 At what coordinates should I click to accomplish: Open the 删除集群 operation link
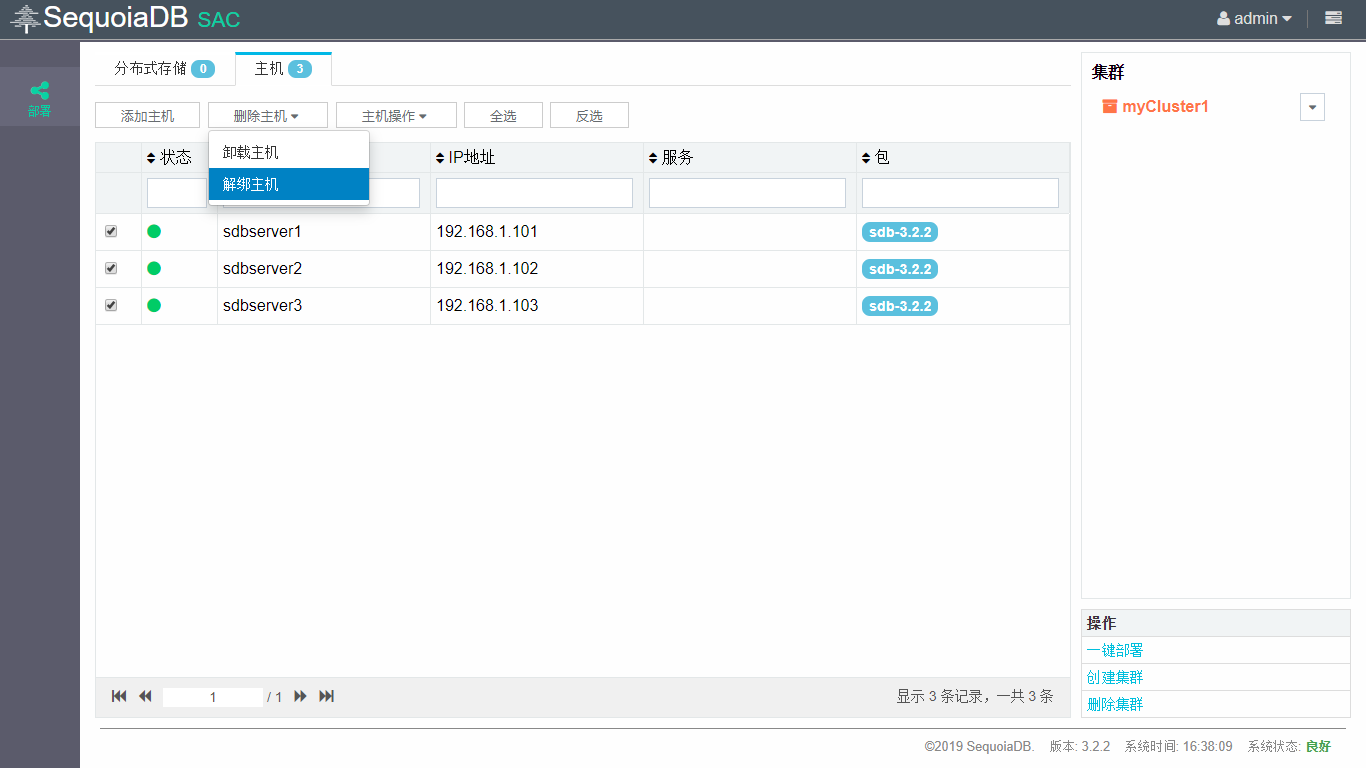click(1115, 704)
